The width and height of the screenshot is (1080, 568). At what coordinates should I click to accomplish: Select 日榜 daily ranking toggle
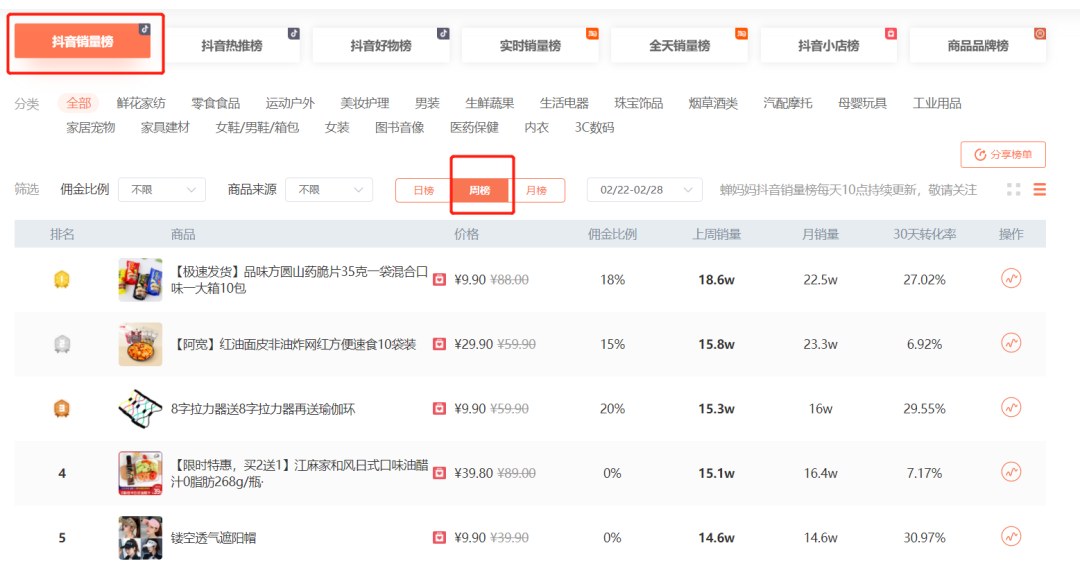(424, 190)
